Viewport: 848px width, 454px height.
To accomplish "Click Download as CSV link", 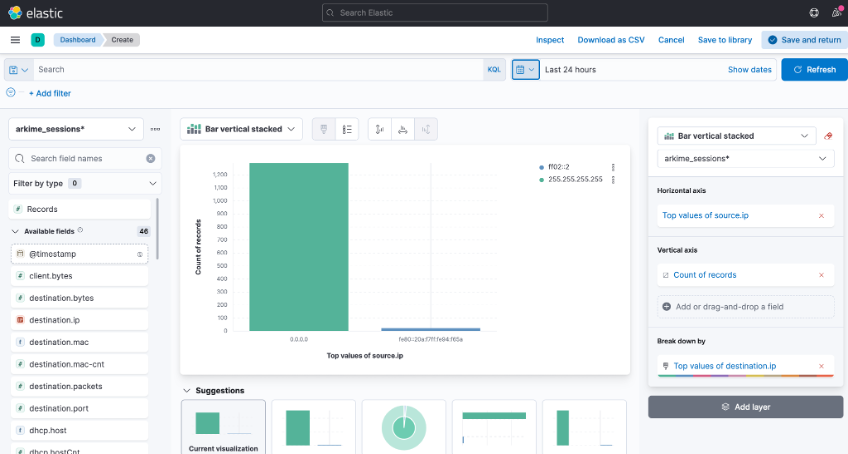I will coord(610,40).
